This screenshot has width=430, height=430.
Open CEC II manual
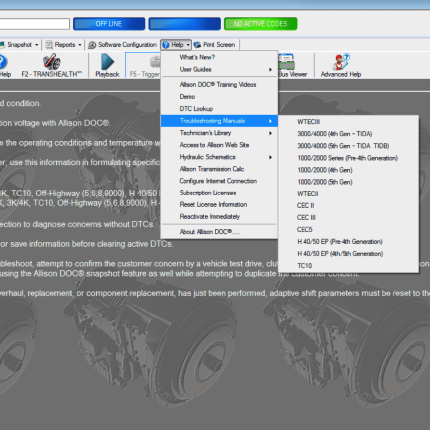coord(348,205)
